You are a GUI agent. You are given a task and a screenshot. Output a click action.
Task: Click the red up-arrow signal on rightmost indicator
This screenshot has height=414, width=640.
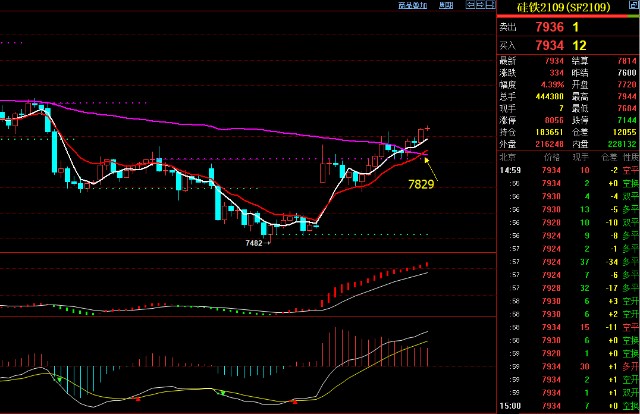pos(294,402)
